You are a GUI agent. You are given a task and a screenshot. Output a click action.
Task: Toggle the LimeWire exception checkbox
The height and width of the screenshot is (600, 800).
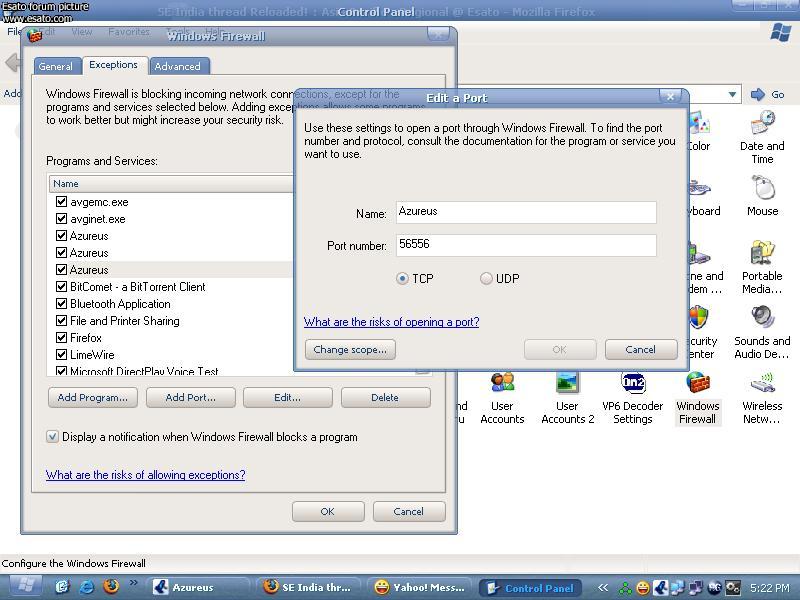click(x=61, y=355)
